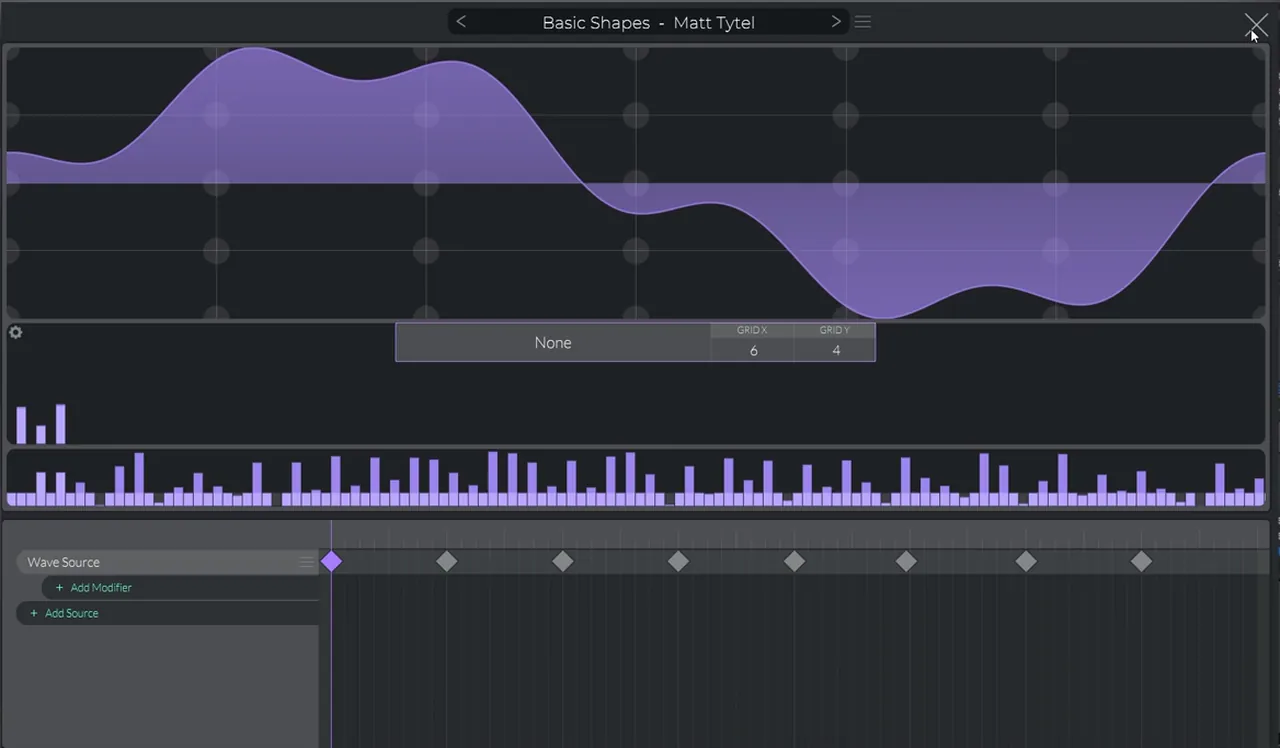The image size is (1280, 748).
Task: Select the sixth keyframe diamond
Action: point(906,562)
